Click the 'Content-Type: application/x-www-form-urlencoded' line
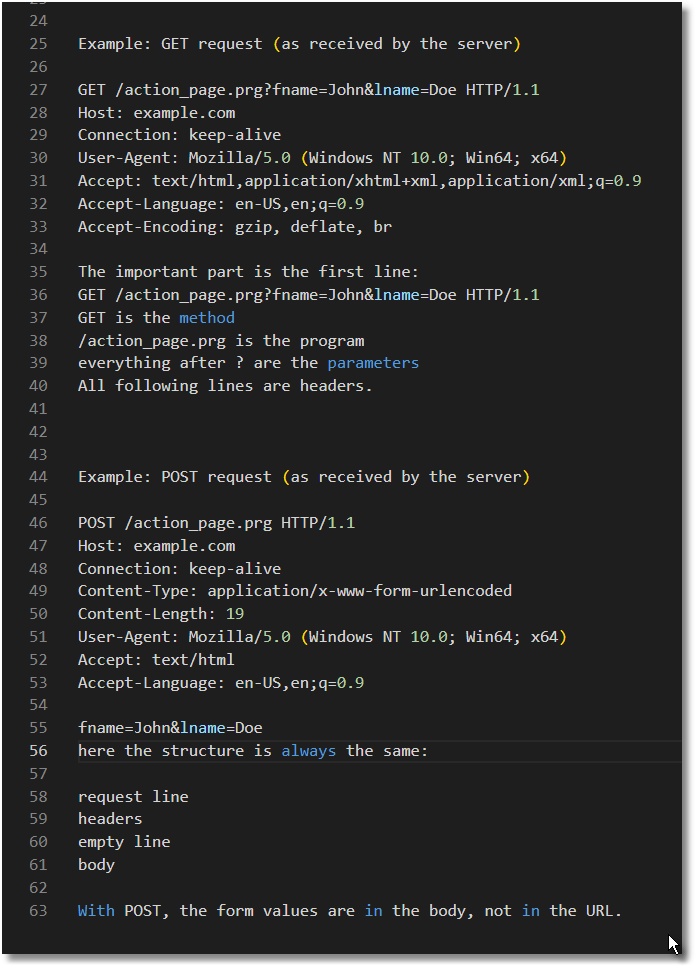The width and height of the screenshot is (696, 969). pos(295,591)
